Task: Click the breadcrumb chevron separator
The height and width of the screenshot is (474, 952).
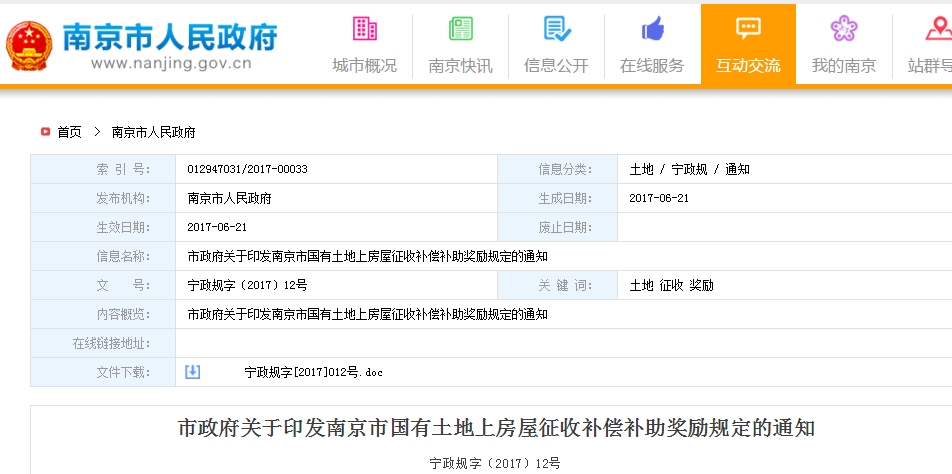Action: click(97, 132)
